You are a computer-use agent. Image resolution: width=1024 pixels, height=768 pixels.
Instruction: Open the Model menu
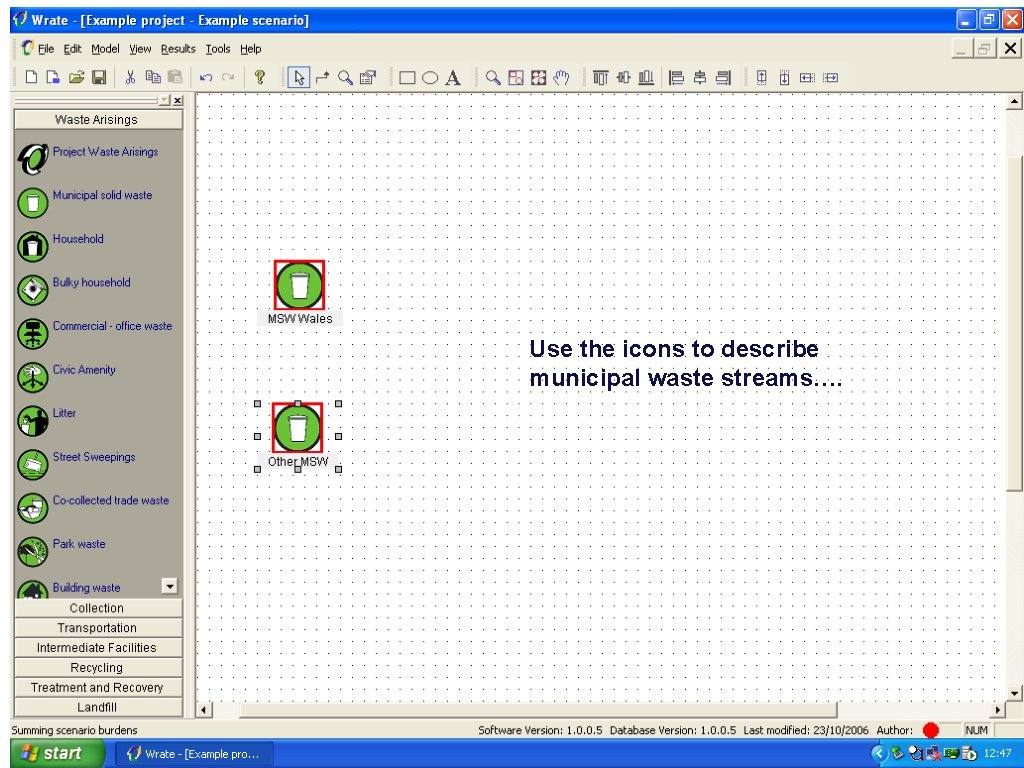[x=103, y=48]
